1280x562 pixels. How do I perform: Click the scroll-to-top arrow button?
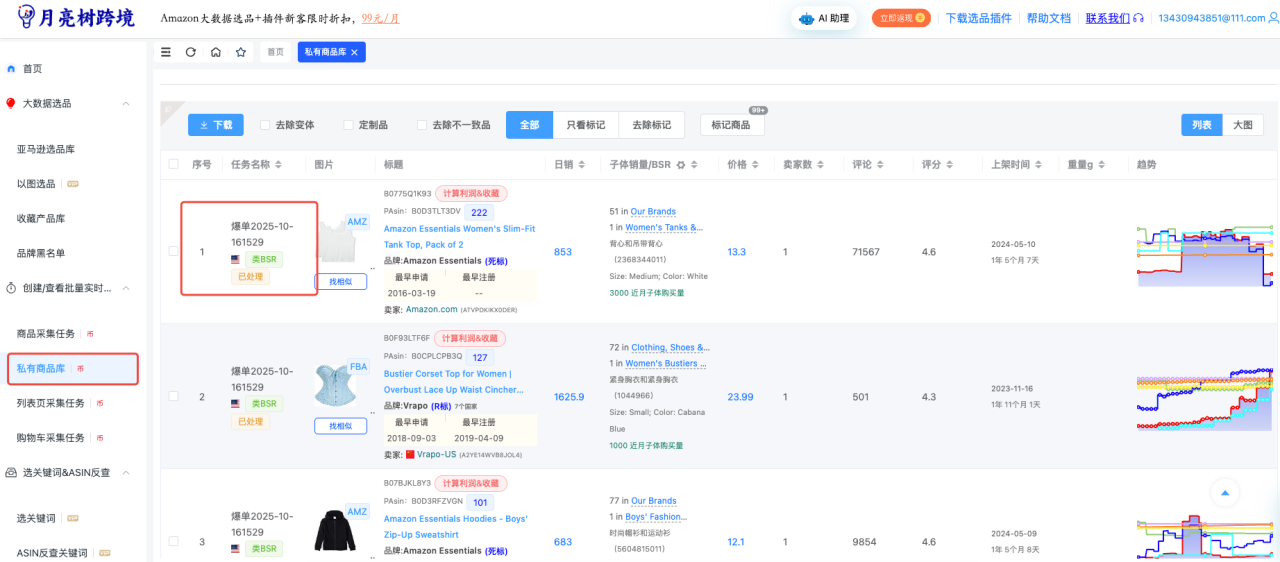1224,492
